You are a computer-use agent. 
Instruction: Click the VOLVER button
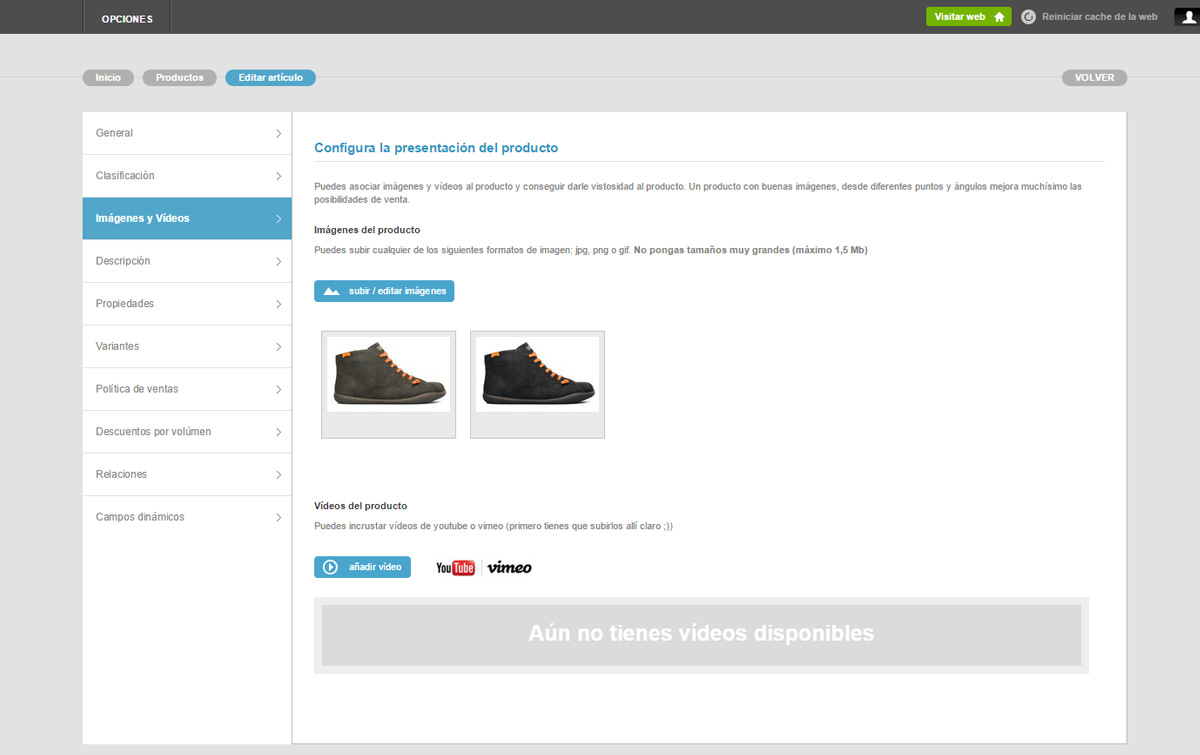coord(1095,77)
